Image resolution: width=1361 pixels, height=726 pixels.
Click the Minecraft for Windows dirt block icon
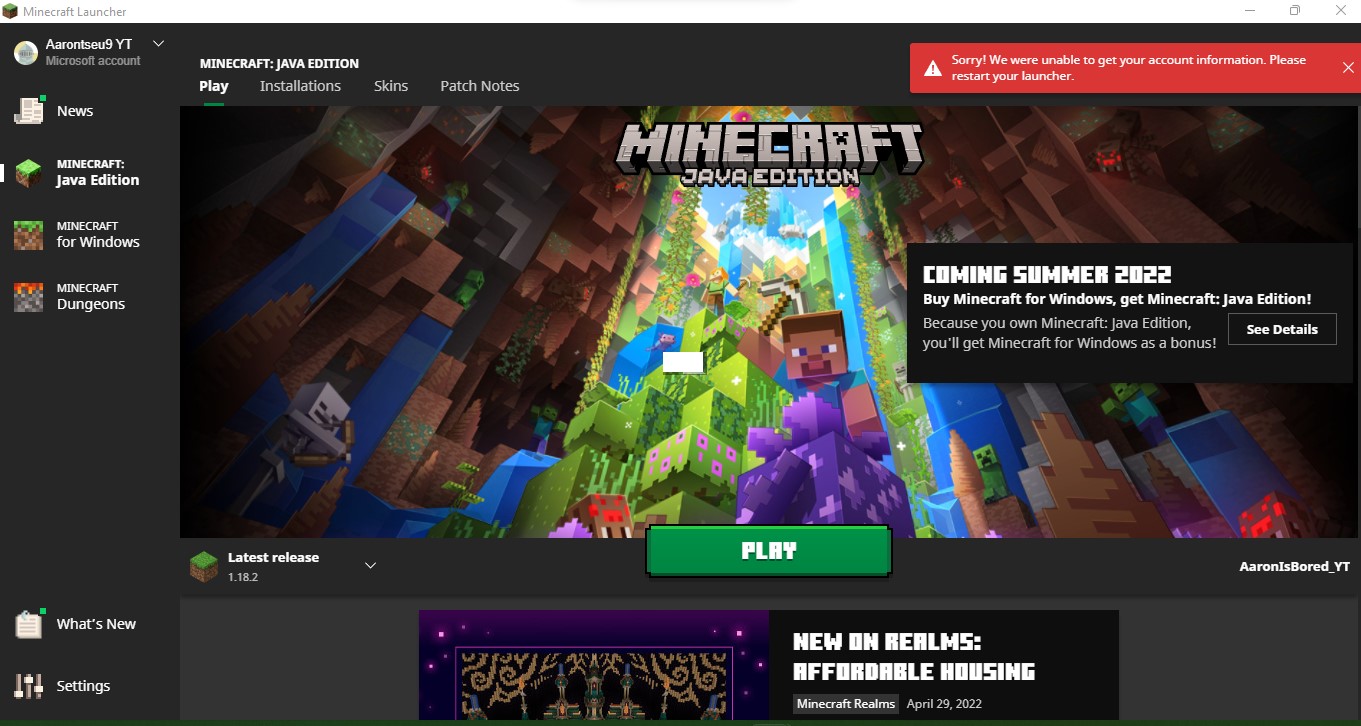click(x=29, y=235)
